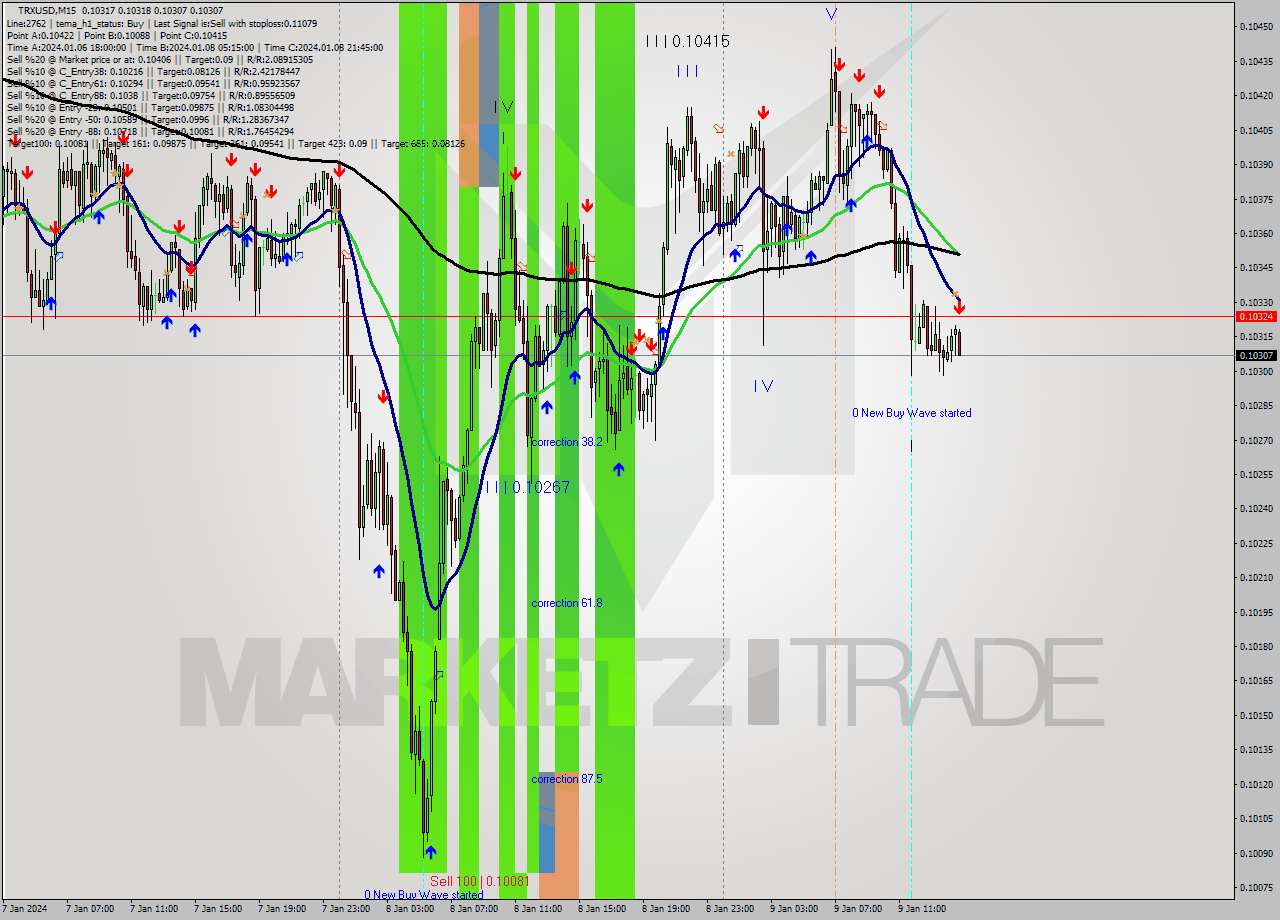
Task: Click the 'Point A:0.10422' info line
Action: (116, 35)
